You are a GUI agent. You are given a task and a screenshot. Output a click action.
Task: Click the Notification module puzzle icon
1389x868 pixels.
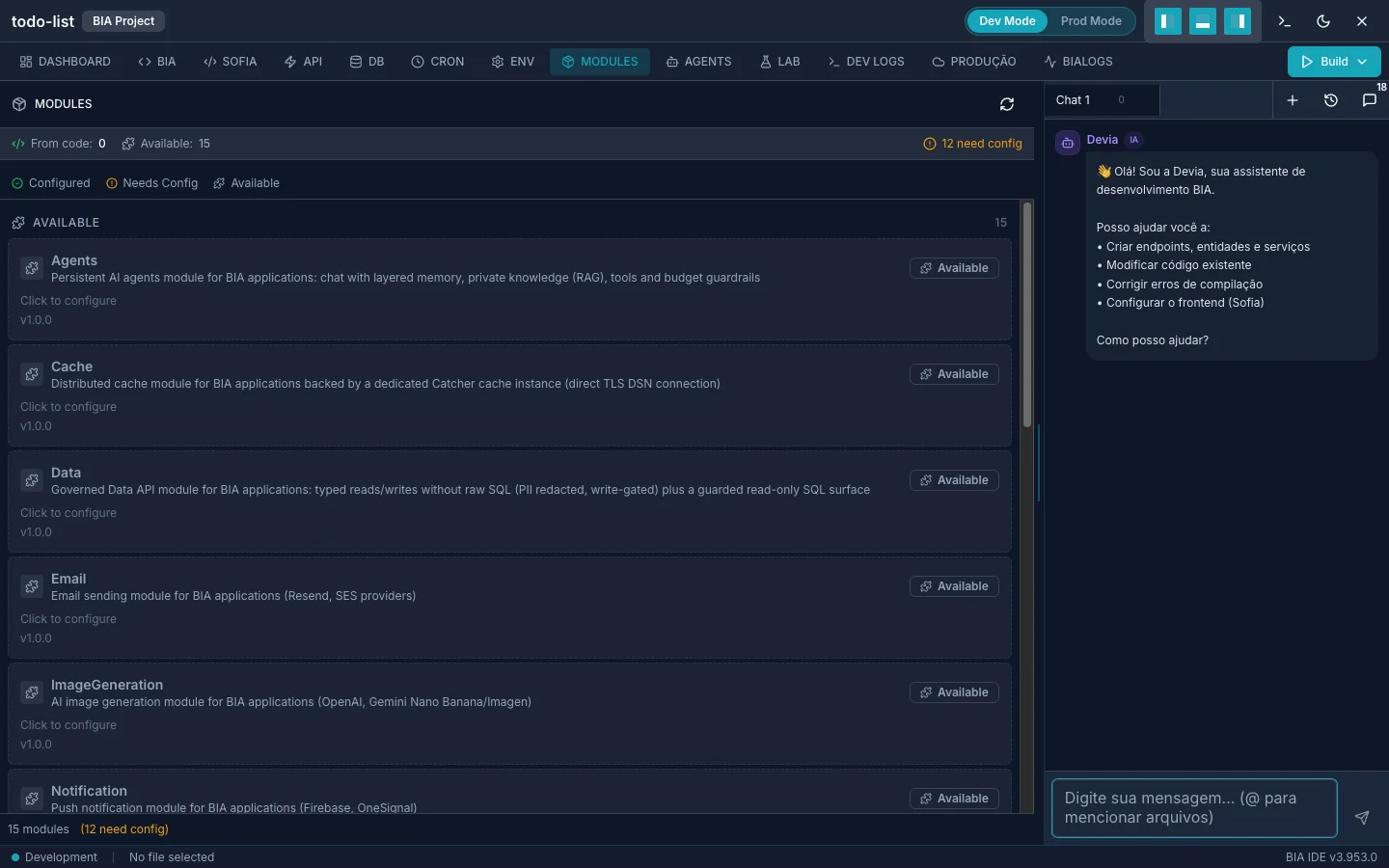point(32,799)
